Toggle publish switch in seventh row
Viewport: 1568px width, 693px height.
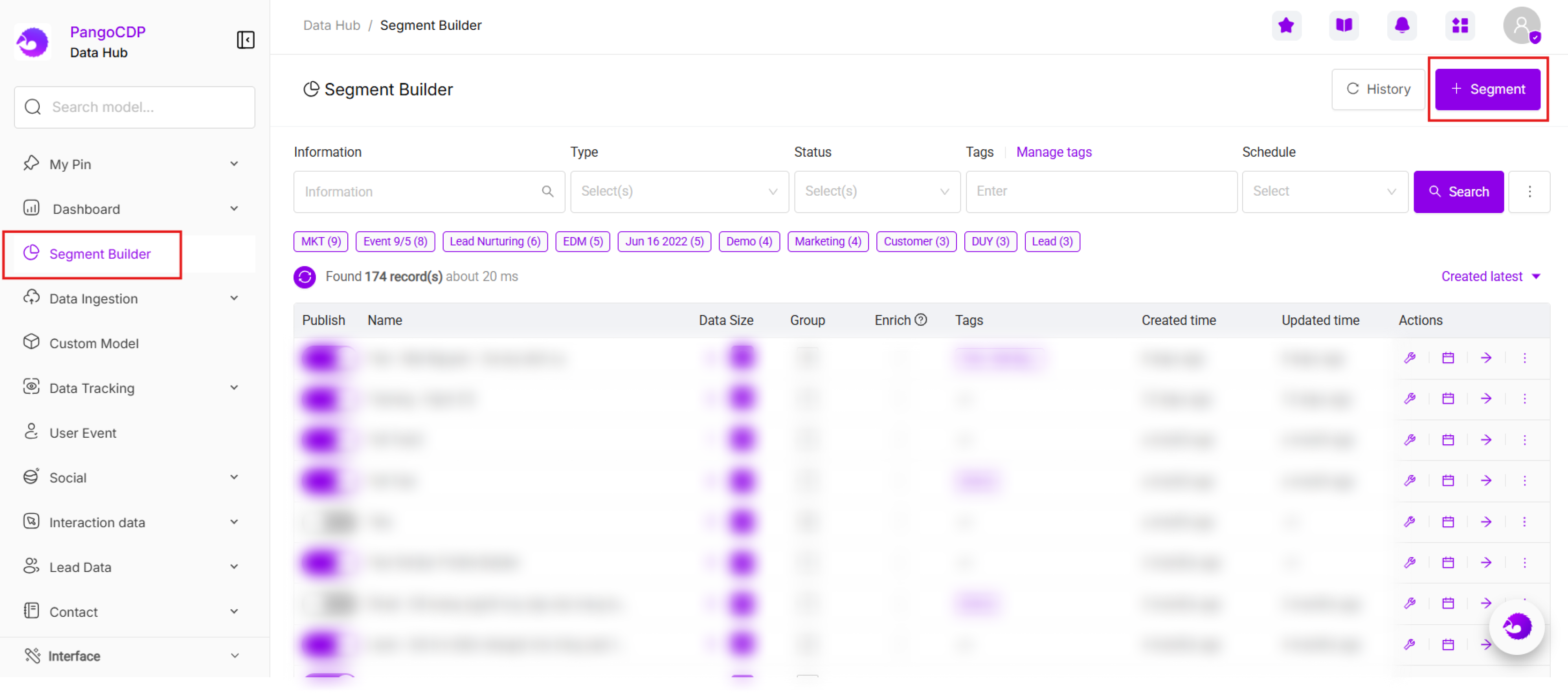coord(329,603)
